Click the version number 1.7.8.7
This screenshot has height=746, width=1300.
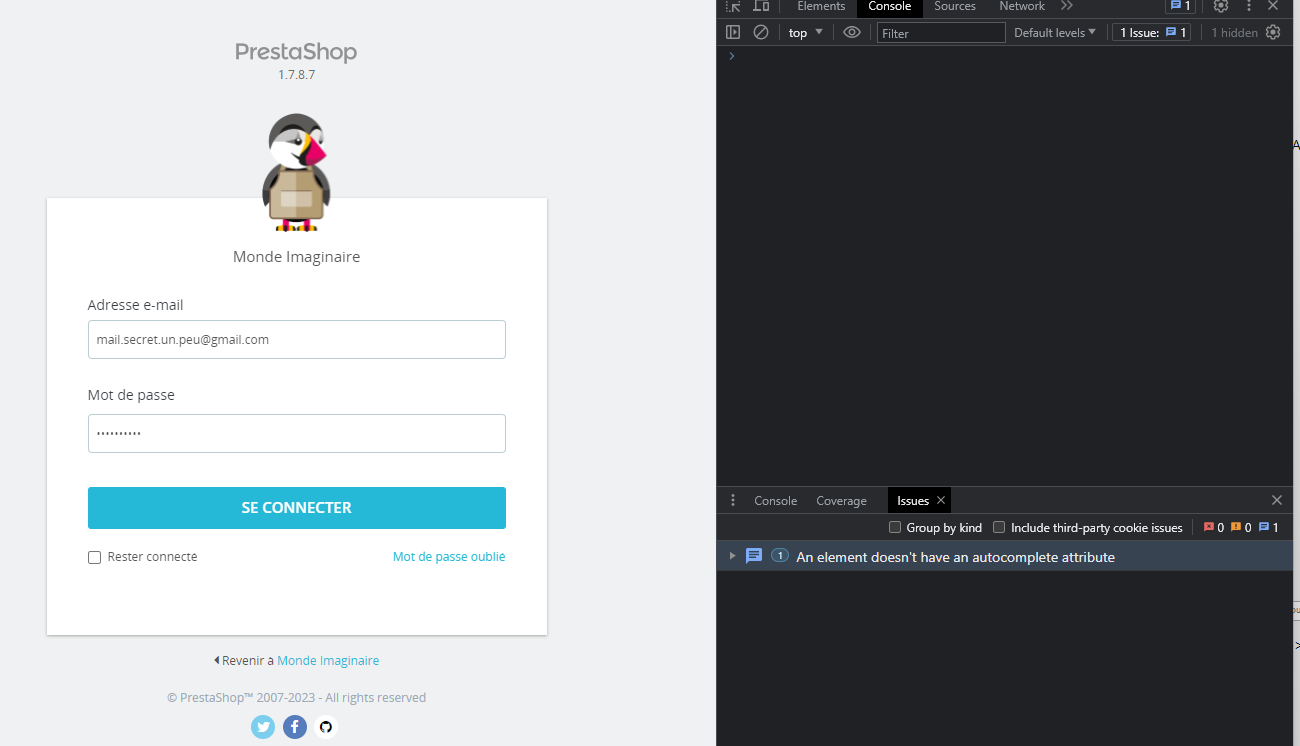tap(297, 75)
